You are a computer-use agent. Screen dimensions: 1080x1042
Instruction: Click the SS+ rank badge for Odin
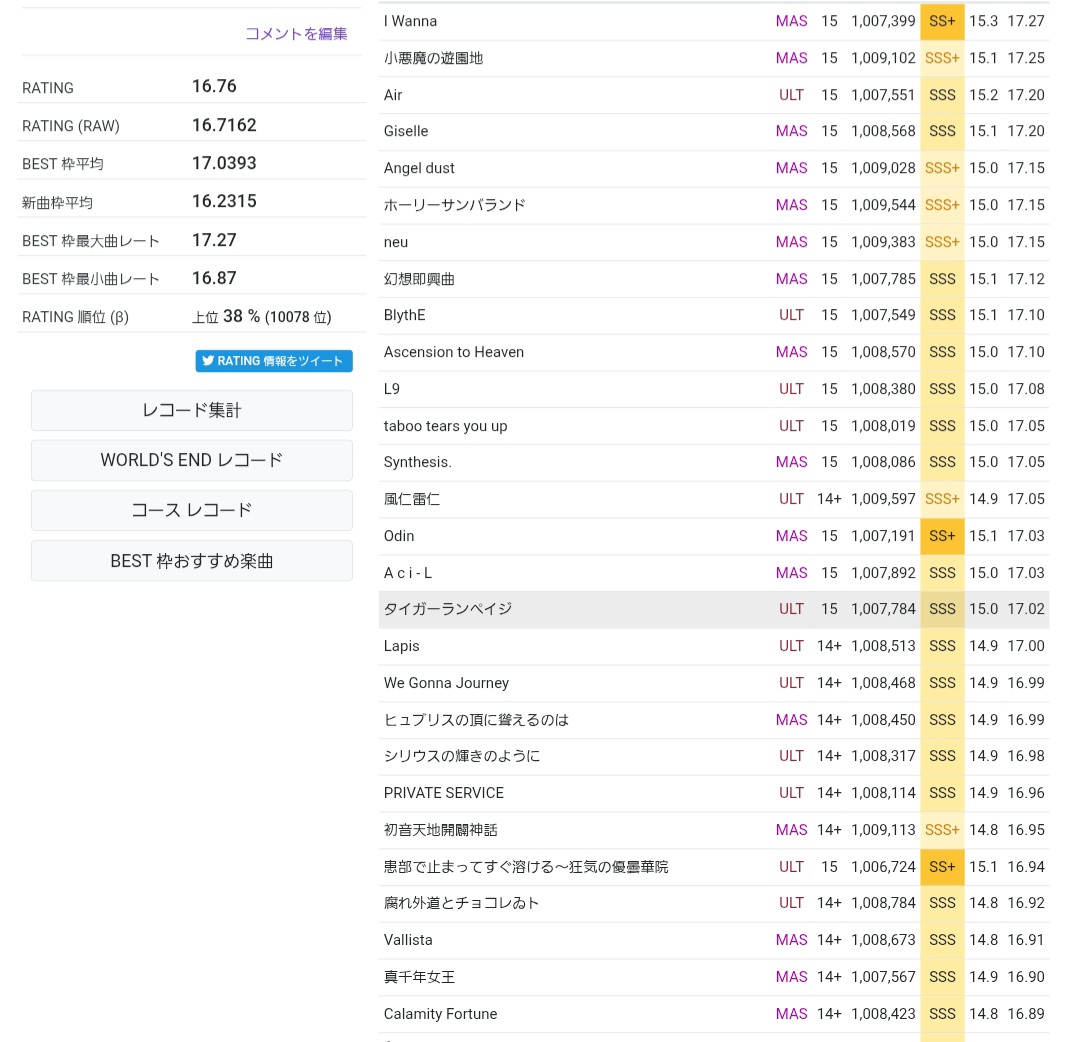point(942,536)
